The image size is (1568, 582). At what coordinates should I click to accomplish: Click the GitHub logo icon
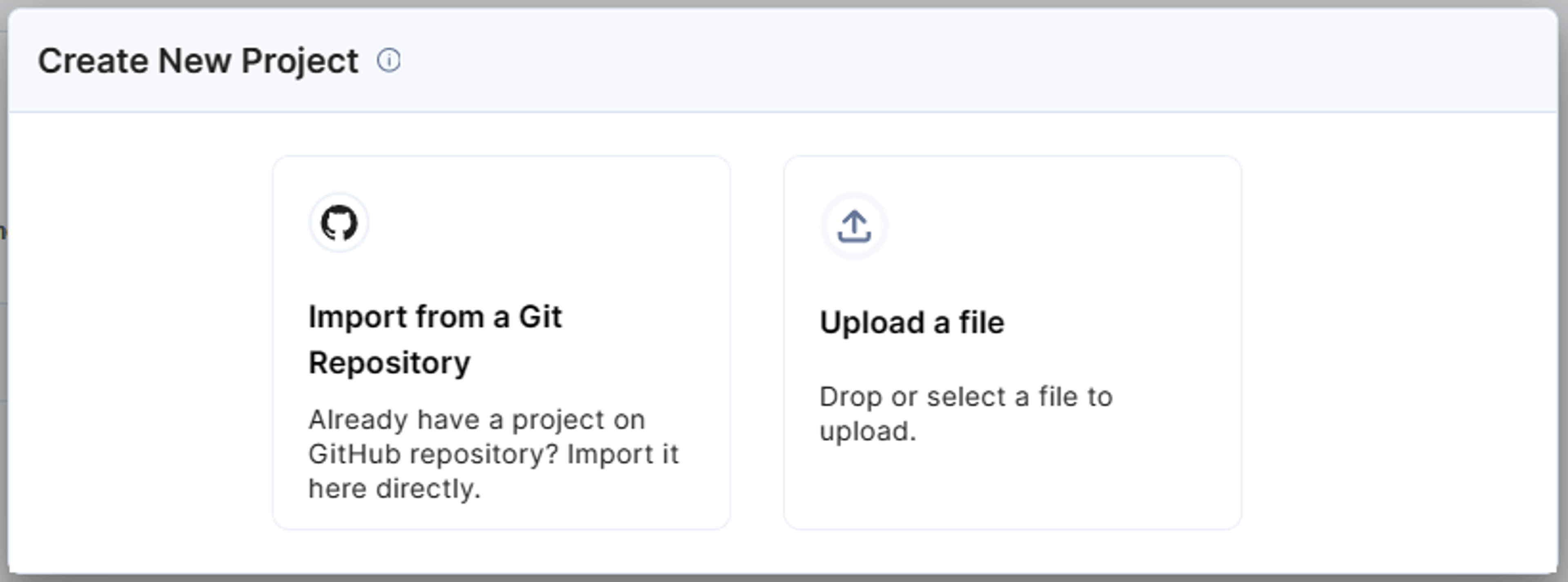pos(339,223)
